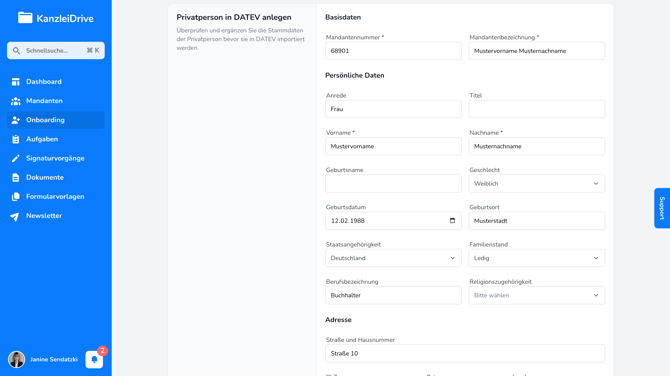This screenshot has width=670, height=376.
Task: Go to Mandanten section
Action: 56,101
